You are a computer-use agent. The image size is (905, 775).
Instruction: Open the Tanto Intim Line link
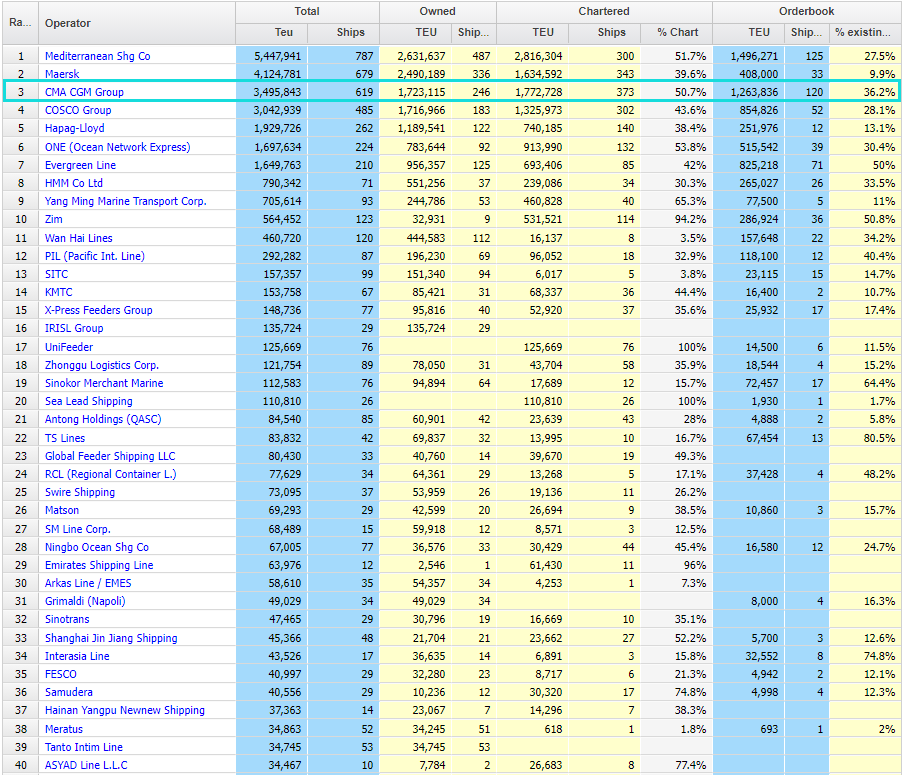pos(84,747)
